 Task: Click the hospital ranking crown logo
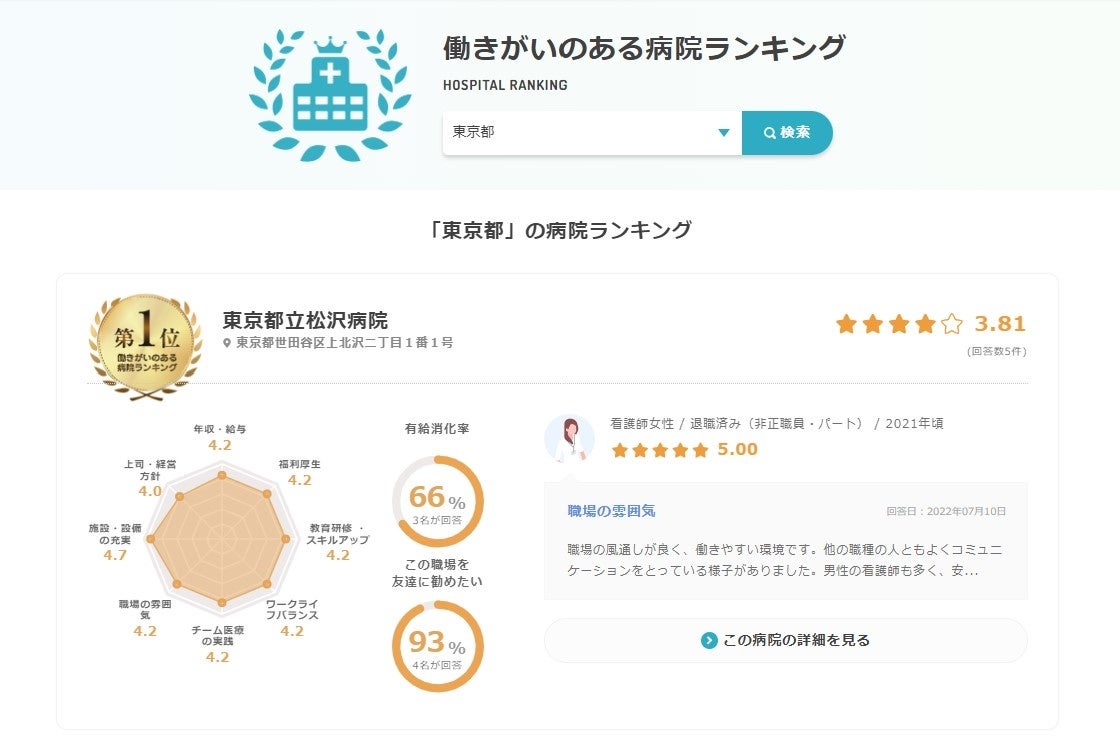click(x=329, y=95)
